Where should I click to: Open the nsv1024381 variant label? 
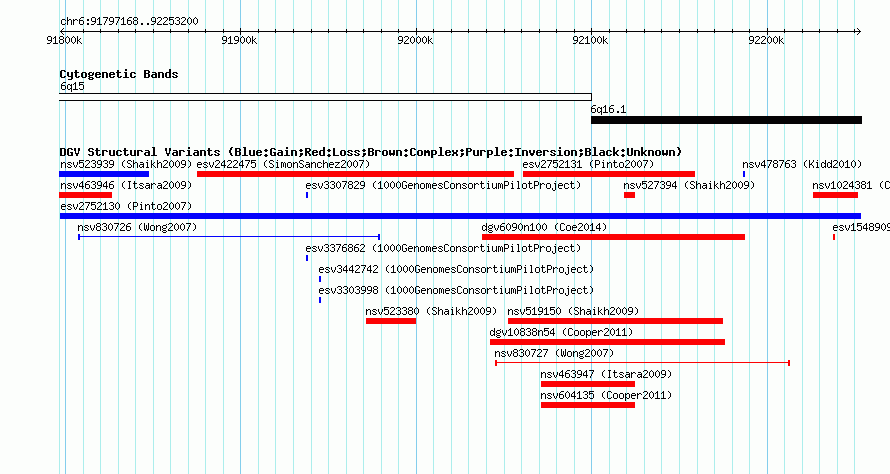click(x=851, y=185)
